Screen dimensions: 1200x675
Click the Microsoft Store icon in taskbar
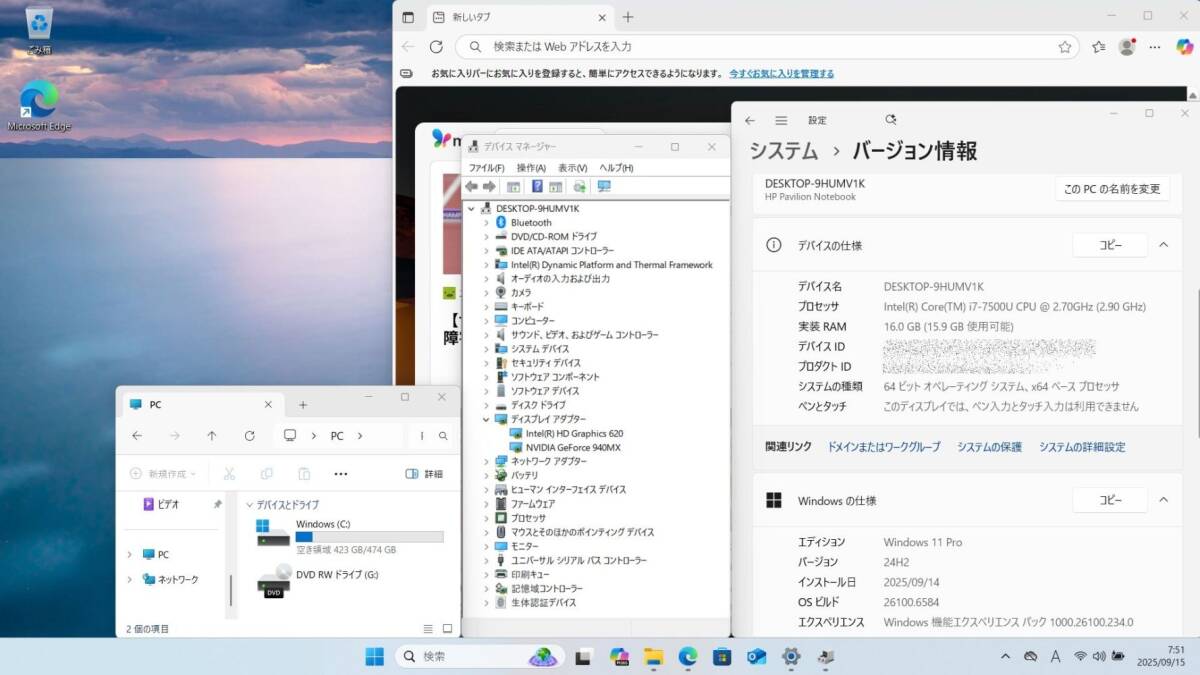[x=722, y=657]
